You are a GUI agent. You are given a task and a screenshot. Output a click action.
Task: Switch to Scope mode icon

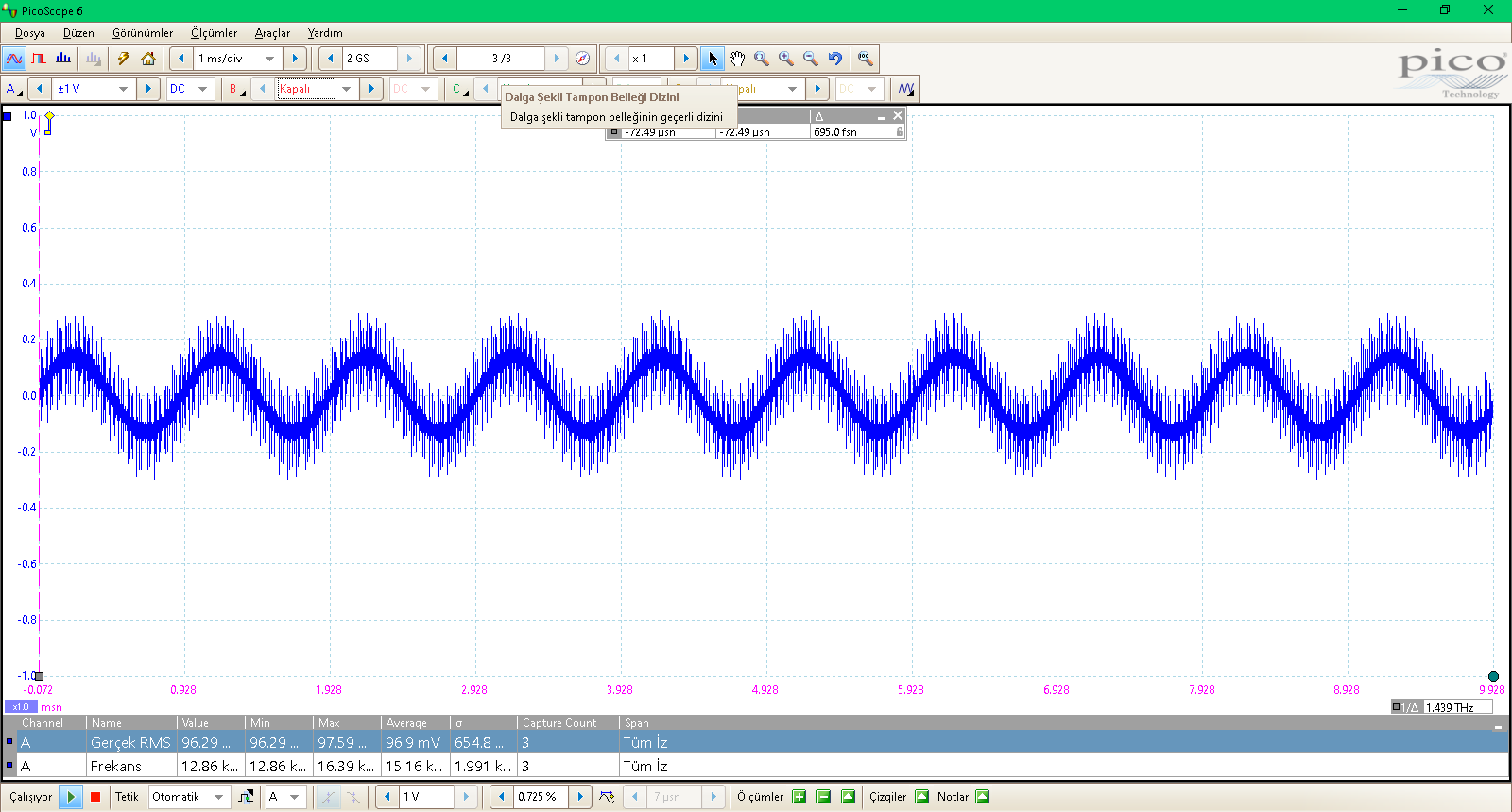point(14,59)
